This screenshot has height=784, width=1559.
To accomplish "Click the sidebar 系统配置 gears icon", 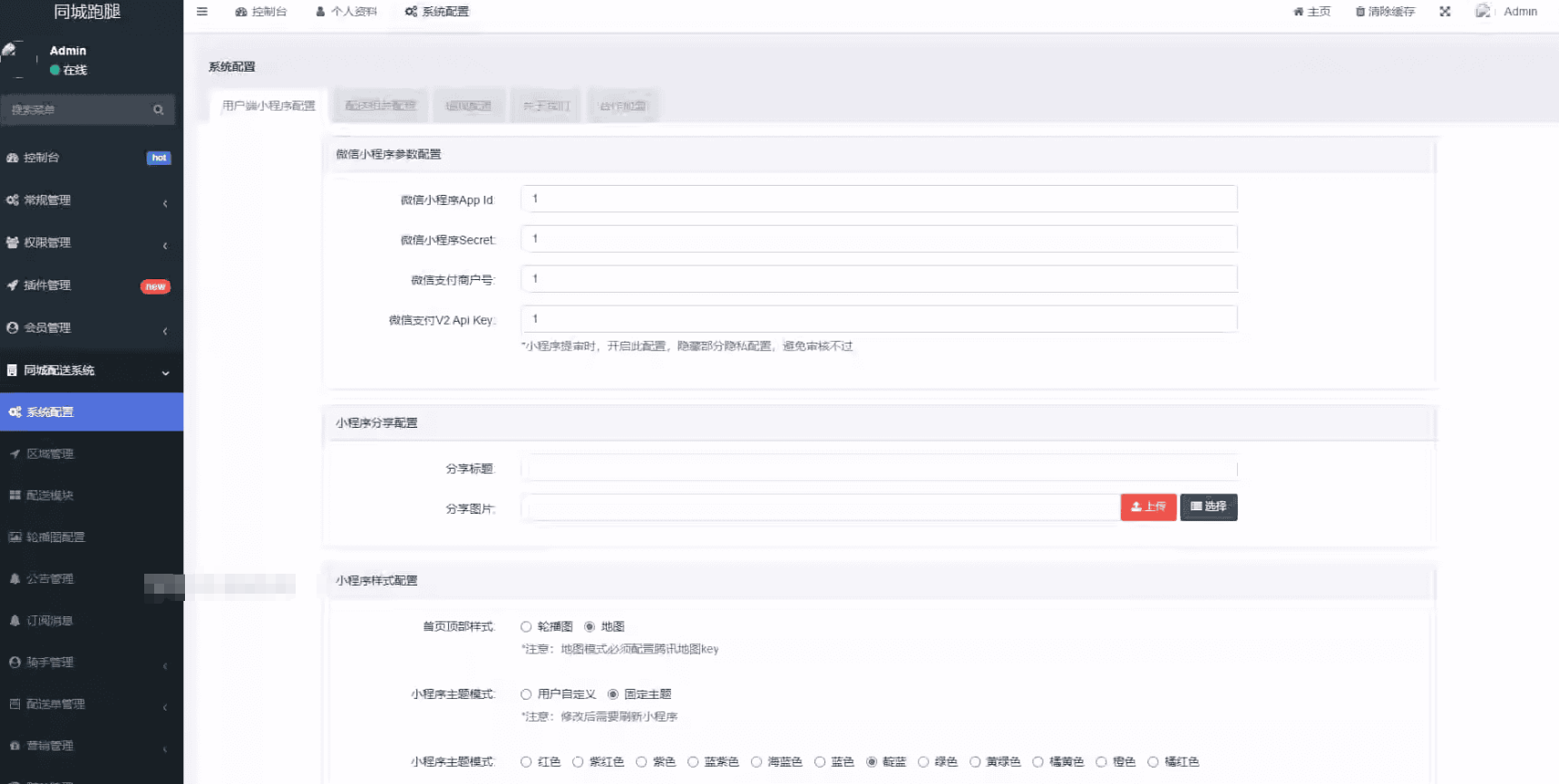I will pos(15,412).
